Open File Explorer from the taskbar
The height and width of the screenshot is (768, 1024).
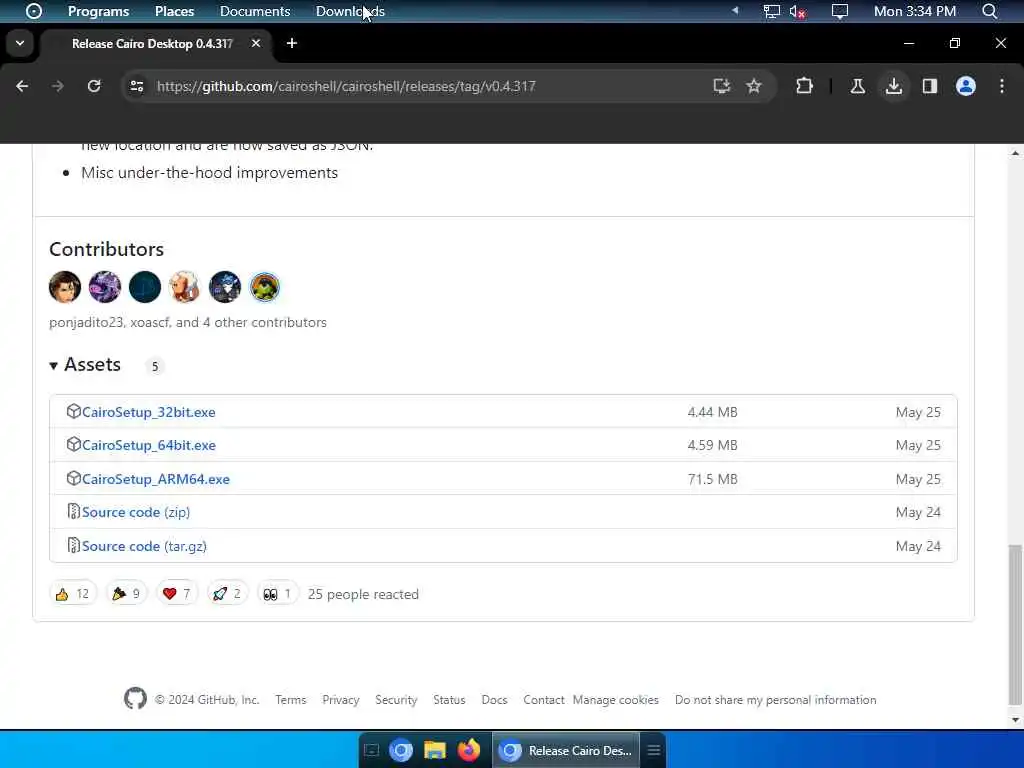(434, 750)
